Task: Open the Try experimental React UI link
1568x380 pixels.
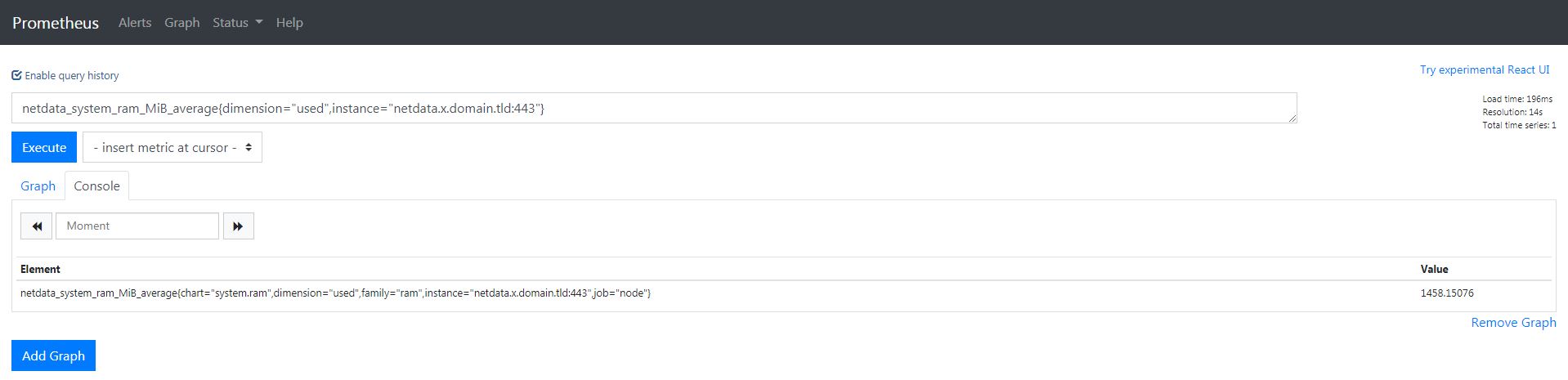Action: 1485,70
